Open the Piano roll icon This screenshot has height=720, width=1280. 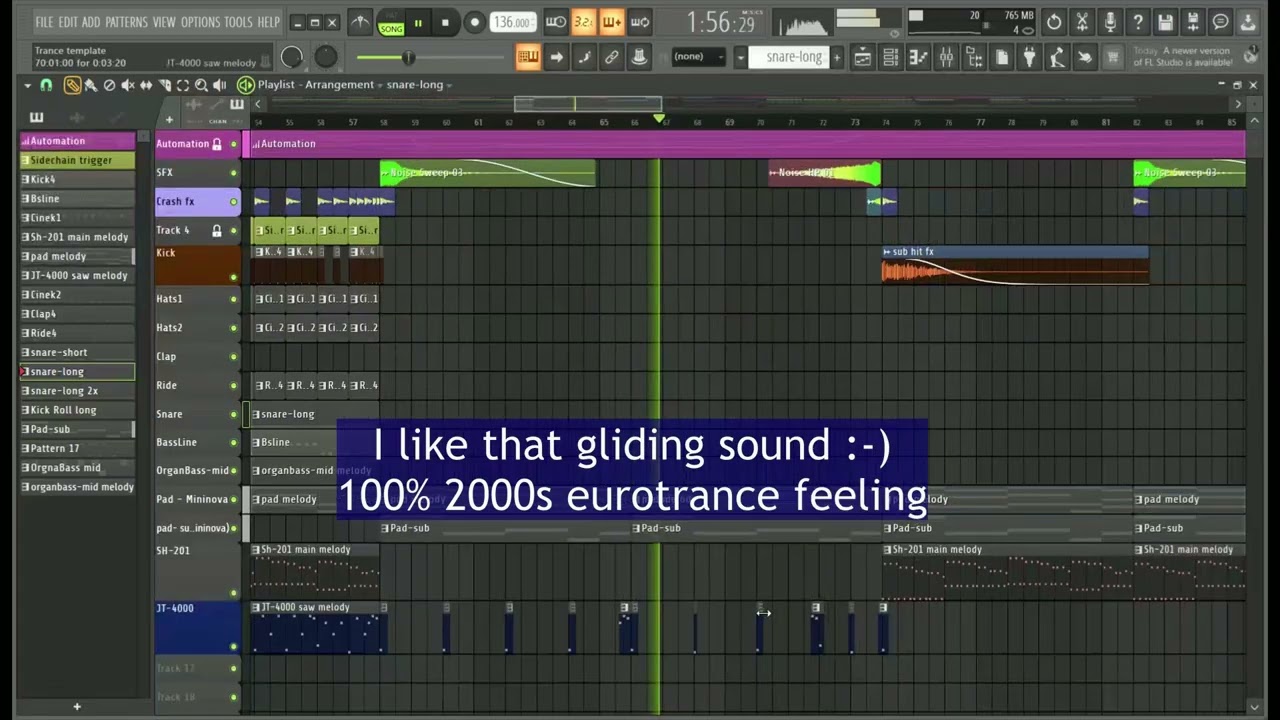tap(918, 57)
